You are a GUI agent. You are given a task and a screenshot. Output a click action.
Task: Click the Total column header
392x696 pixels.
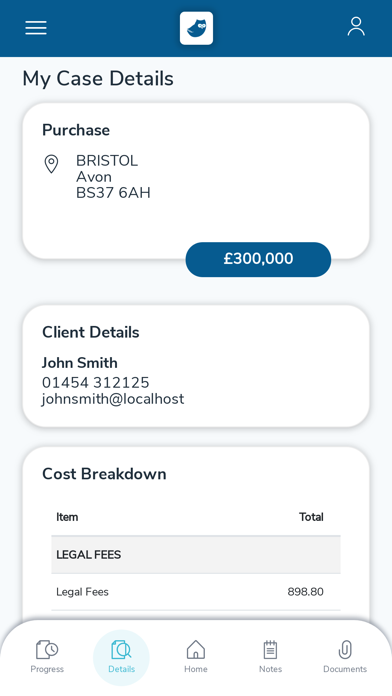click(311, 517)
